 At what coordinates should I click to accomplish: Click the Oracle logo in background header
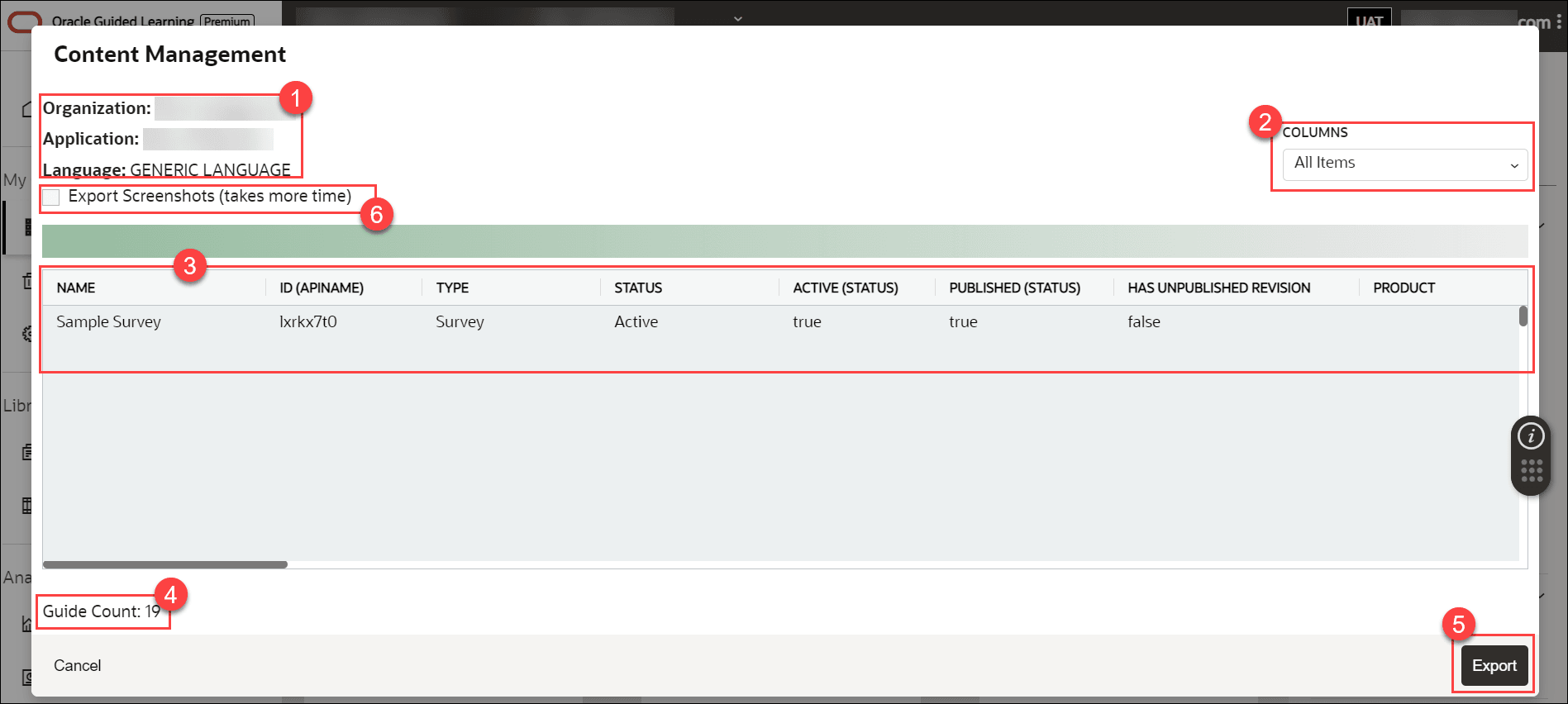pos(23,21)
